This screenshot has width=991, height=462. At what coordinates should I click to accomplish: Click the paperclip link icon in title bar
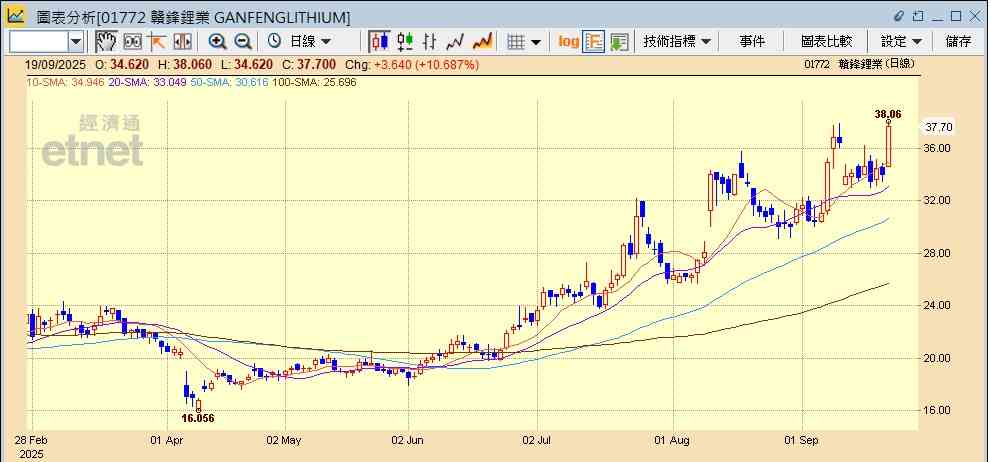[899, 16]
